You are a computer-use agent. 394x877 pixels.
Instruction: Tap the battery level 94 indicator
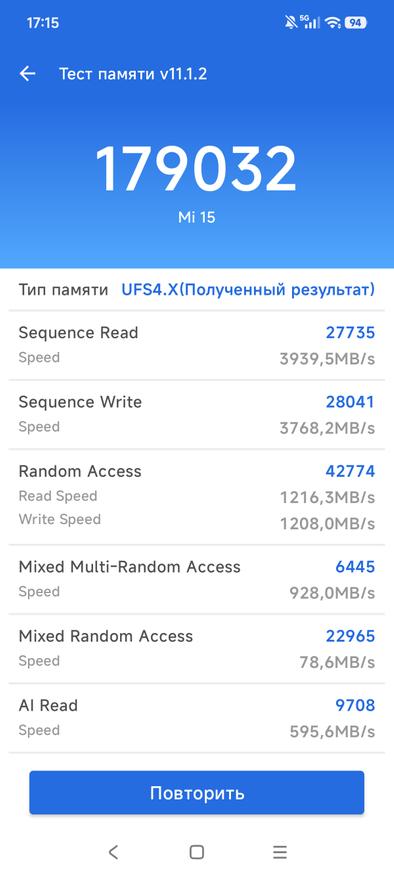[355, 23]
